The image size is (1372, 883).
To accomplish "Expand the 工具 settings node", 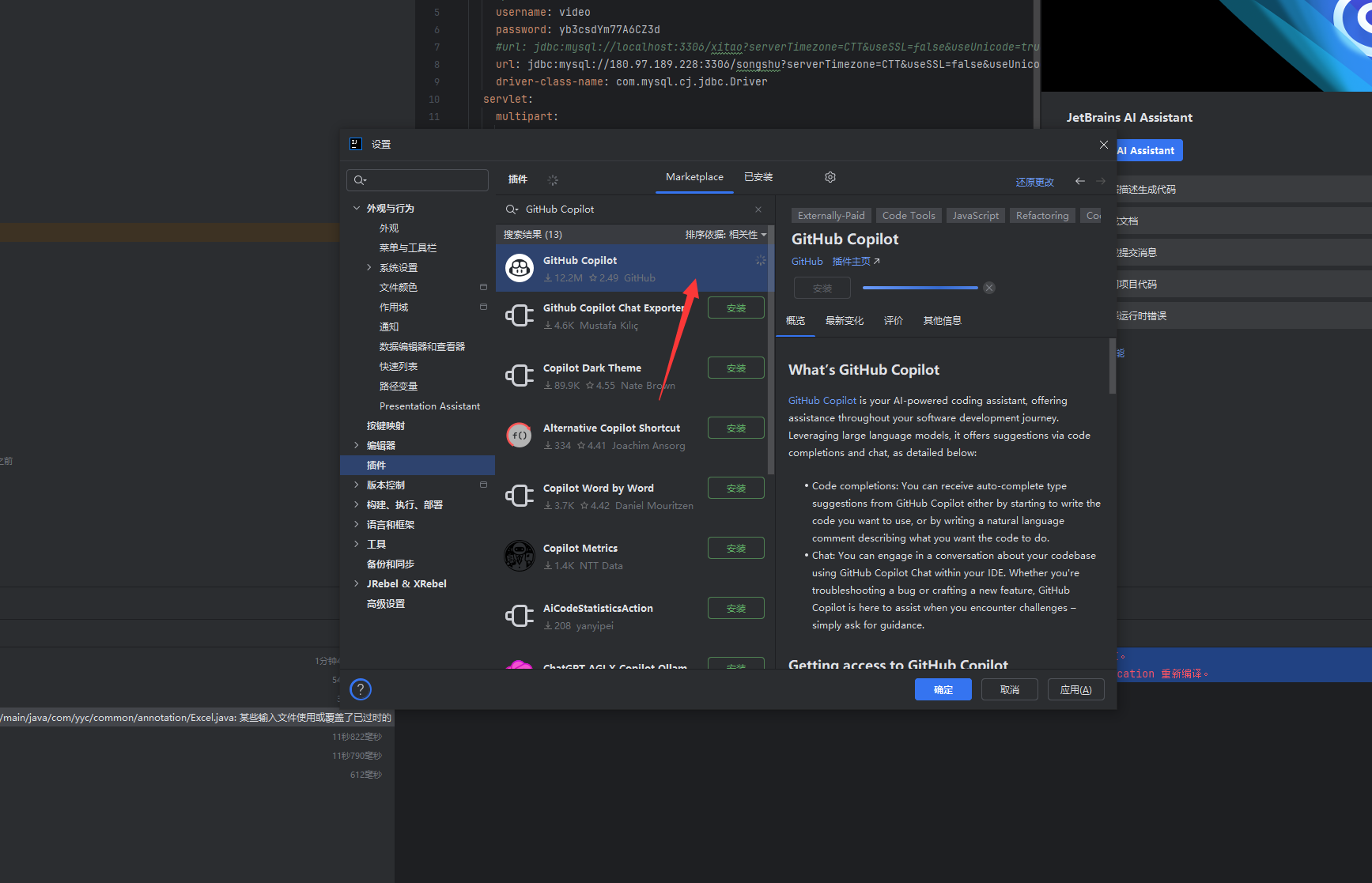I will click(357, 544).
